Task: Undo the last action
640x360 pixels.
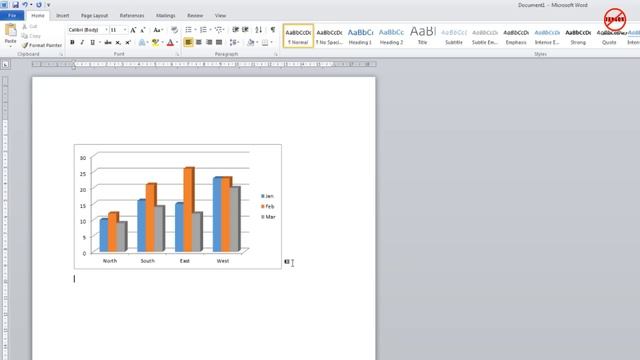Action: tap(25, 5)
